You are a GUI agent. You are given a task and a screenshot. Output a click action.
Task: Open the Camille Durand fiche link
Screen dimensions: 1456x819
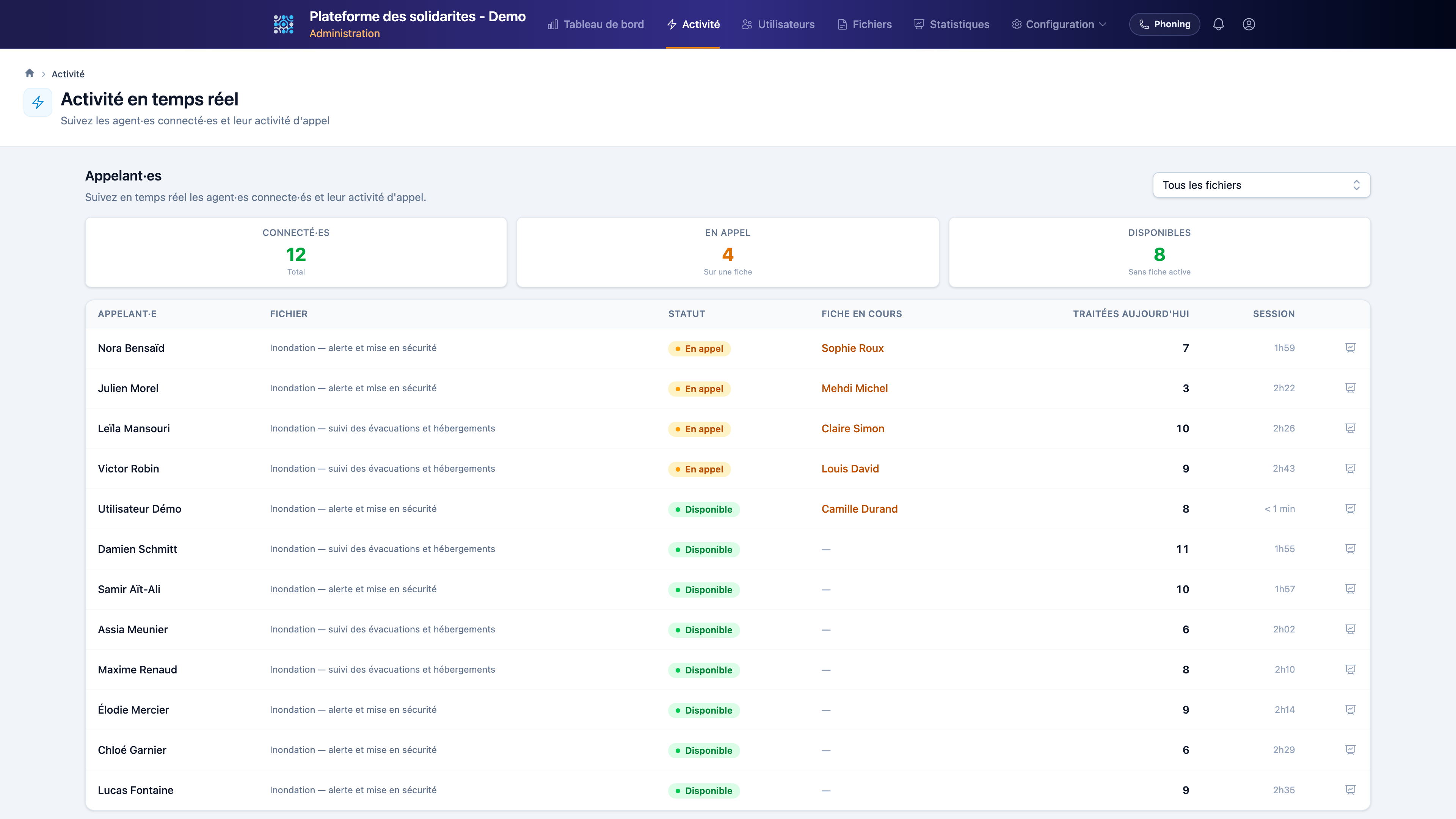pyautogui.click(x=859, y=509)
